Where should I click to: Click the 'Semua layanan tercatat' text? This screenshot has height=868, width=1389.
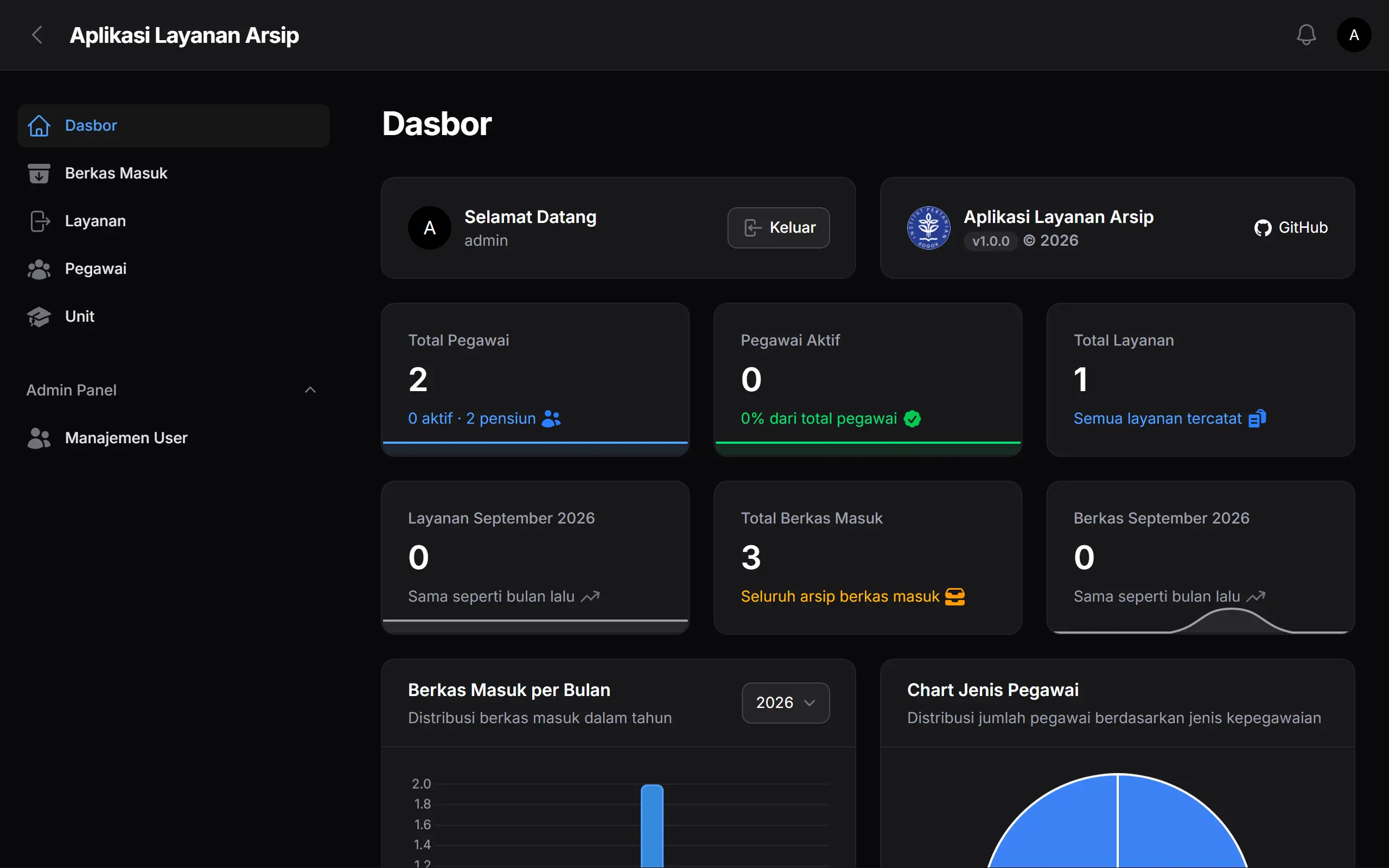point(1157,418)
